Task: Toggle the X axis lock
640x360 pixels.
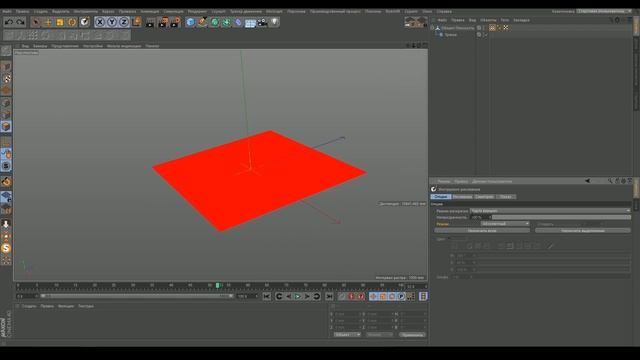Action: tap(100, 22)
